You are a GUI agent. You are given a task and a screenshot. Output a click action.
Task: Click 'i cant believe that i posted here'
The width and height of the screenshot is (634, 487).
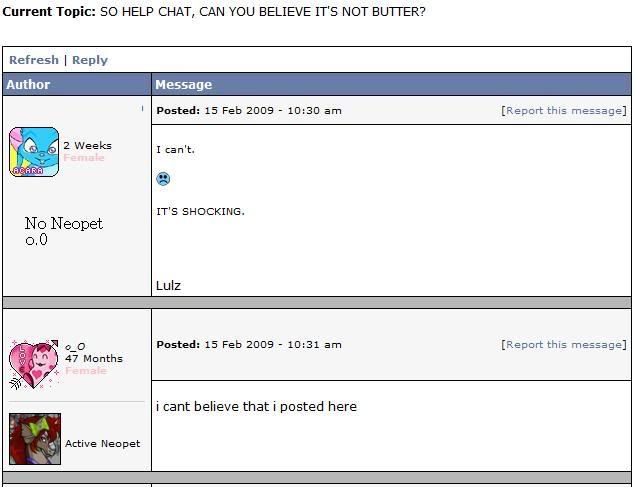tap(256, 407)
